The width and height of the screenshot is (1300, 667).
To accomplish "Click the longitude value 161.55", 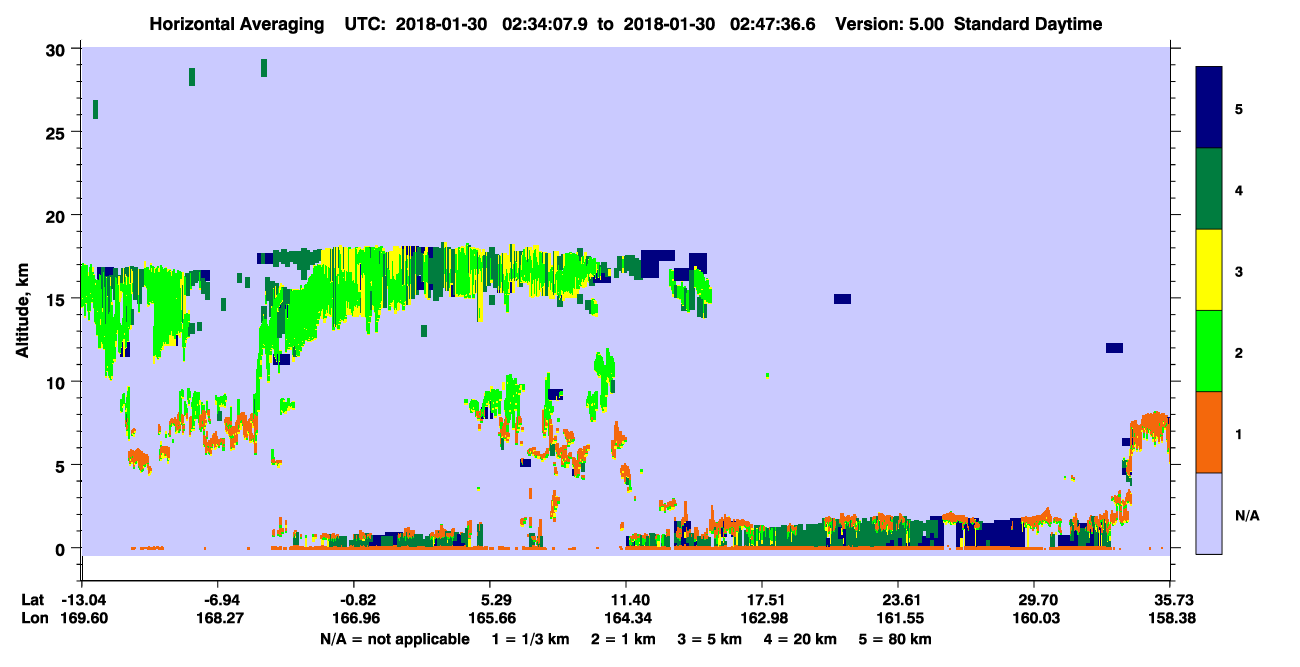I will pyautogui.click(x=899, y=618).
